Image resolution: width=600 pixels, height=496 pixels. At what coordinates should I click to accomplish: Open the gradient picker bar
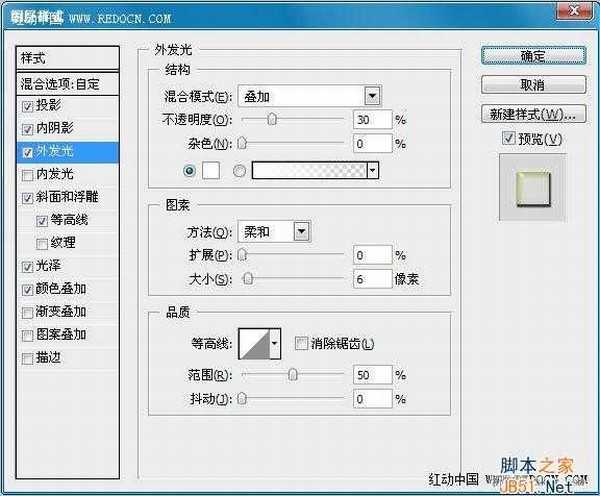308,171
